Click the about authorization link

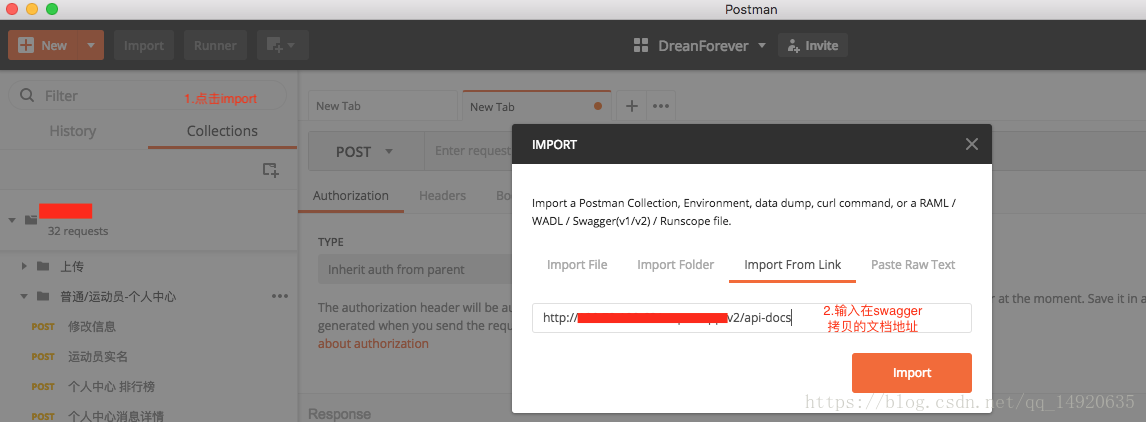pyautogui.click(x=373, y=343)
